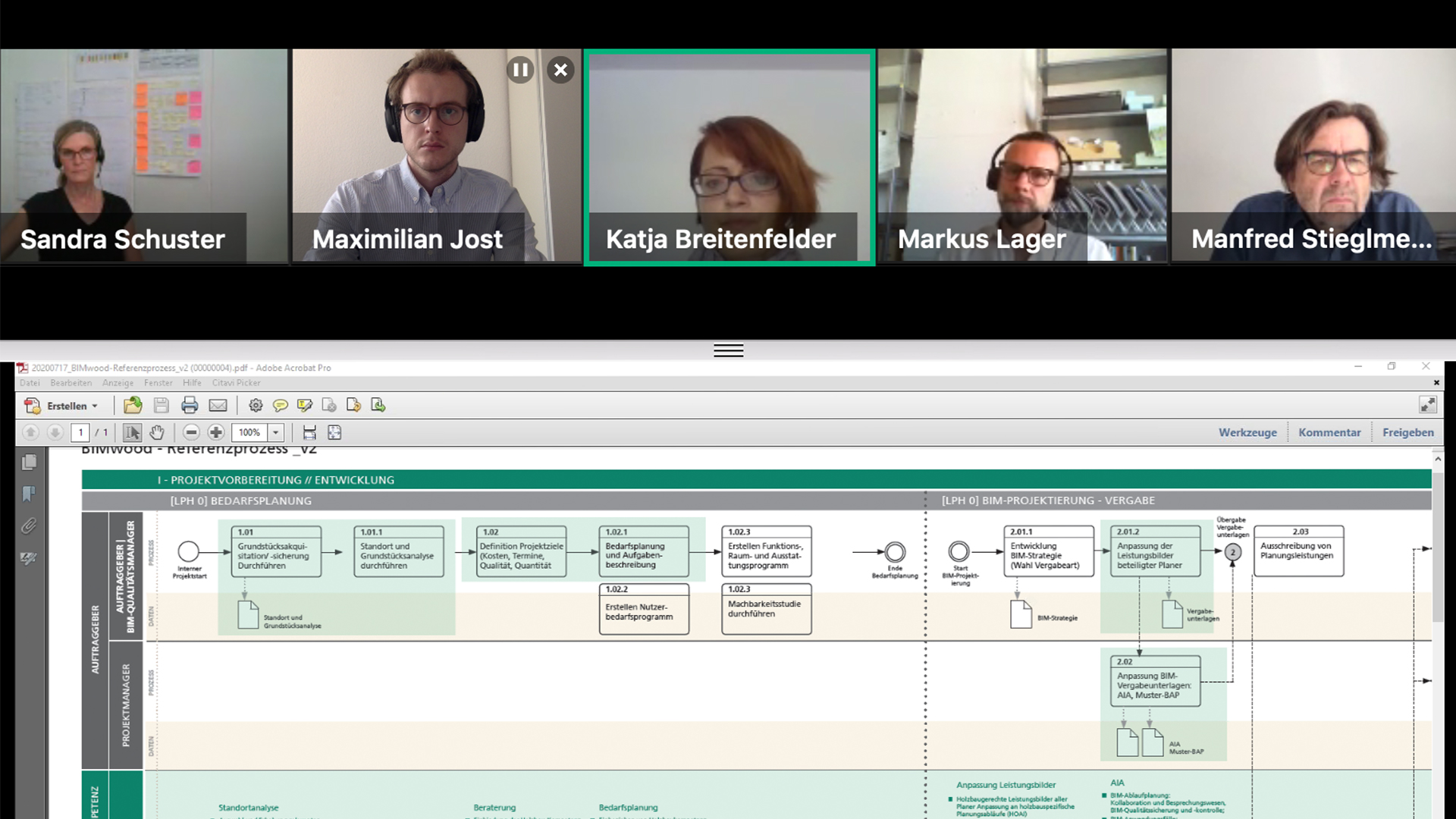Choose the hand pan tool
This screenshot has height=819, width=1456.
(156, 432)
